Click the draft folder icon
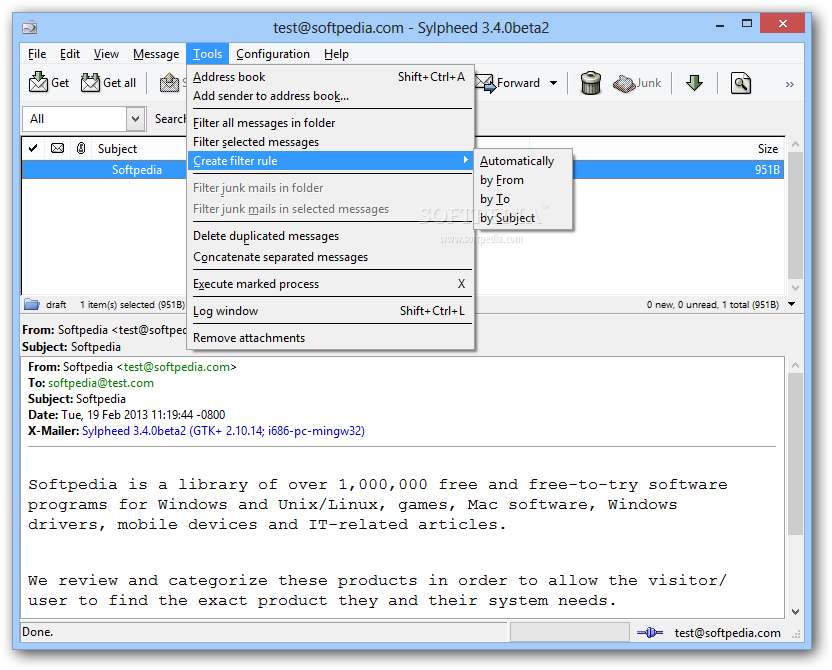 pyautogui.click(x=32, y=304)
